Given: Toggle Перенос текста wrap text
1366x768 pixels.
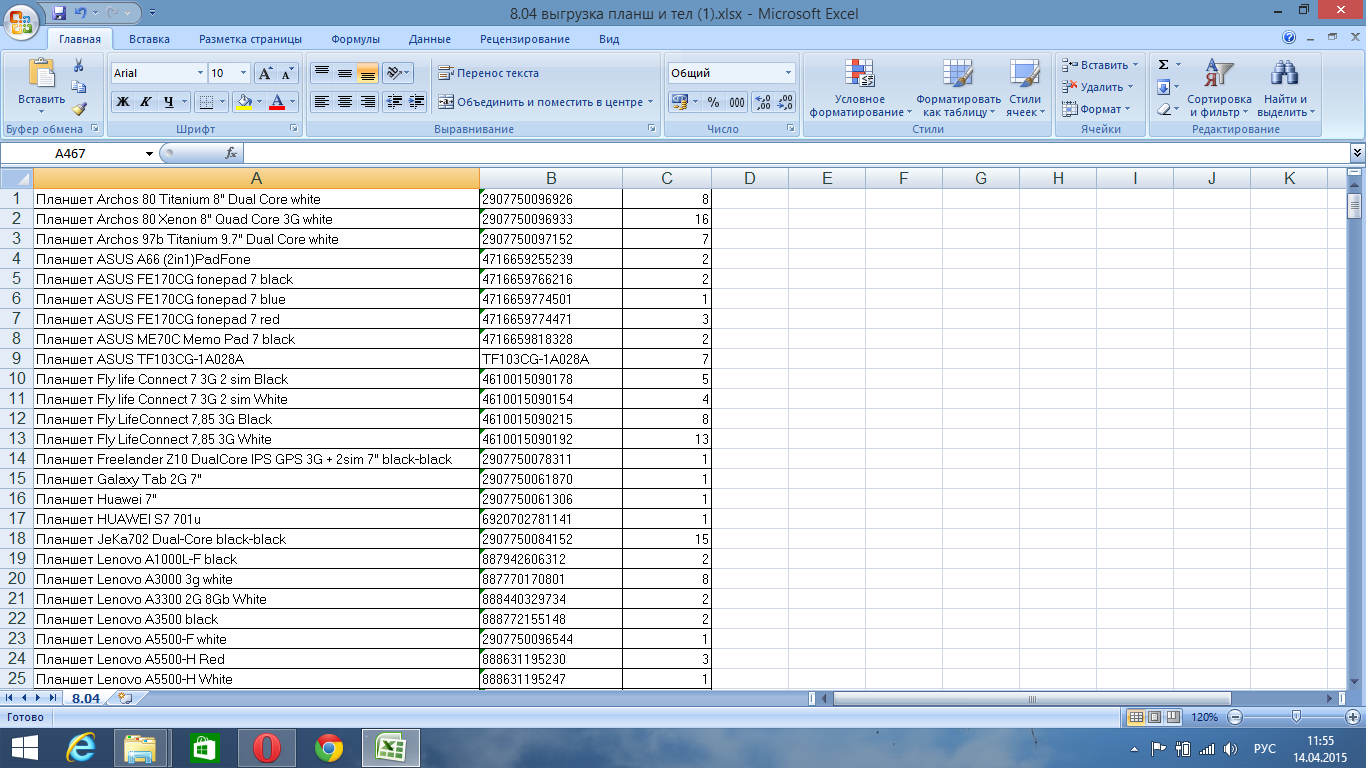Looking at the screenshot, I should coord(489,73).
